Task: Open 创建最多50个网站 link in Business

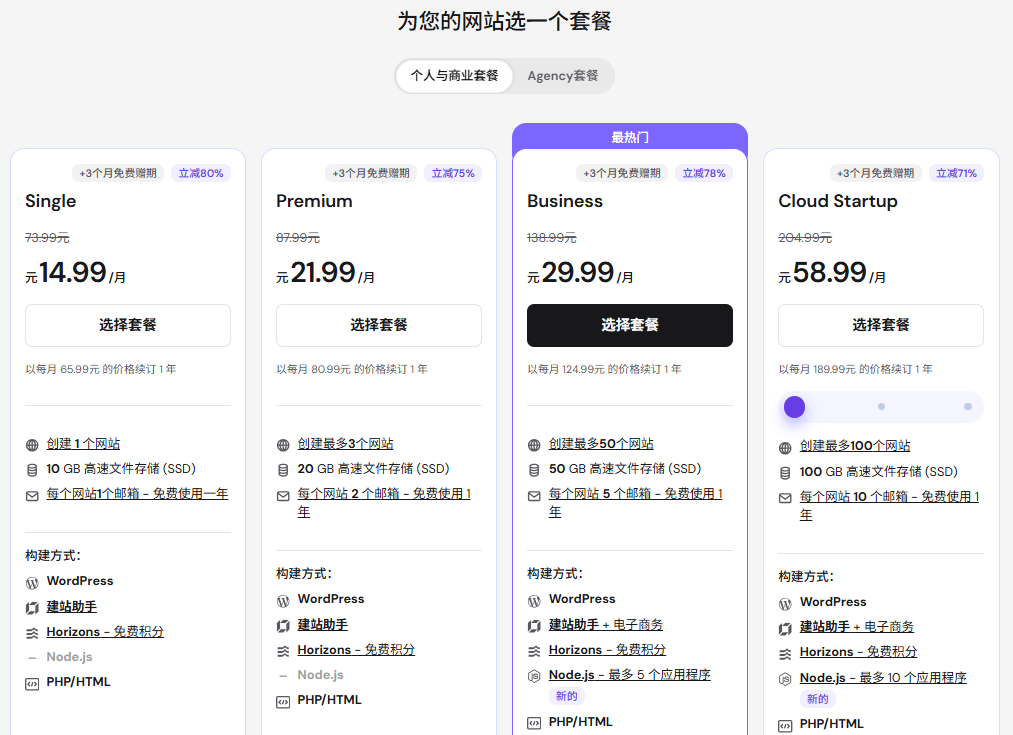Action: (x=601, y=444)
